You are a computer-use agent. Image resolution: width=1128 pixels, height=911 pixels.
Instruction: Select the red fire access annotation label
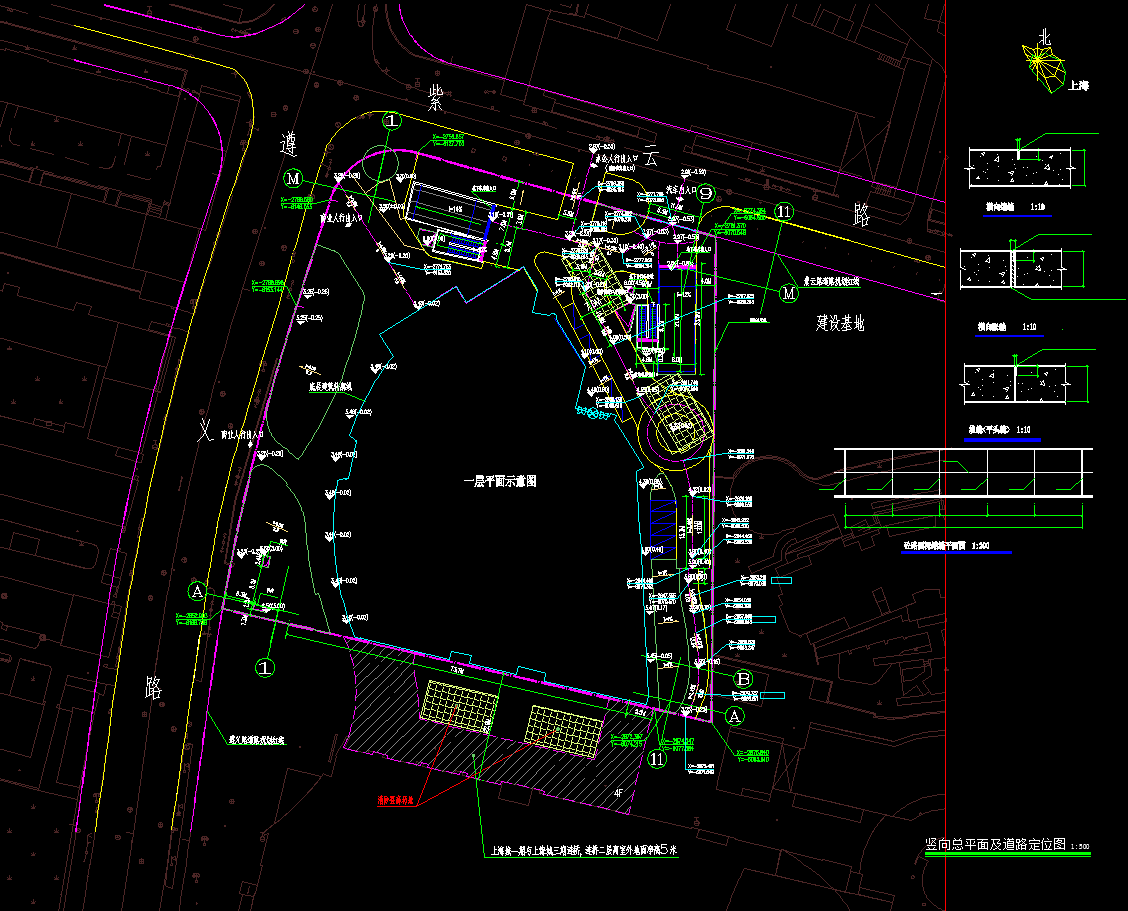coord(396,800)
